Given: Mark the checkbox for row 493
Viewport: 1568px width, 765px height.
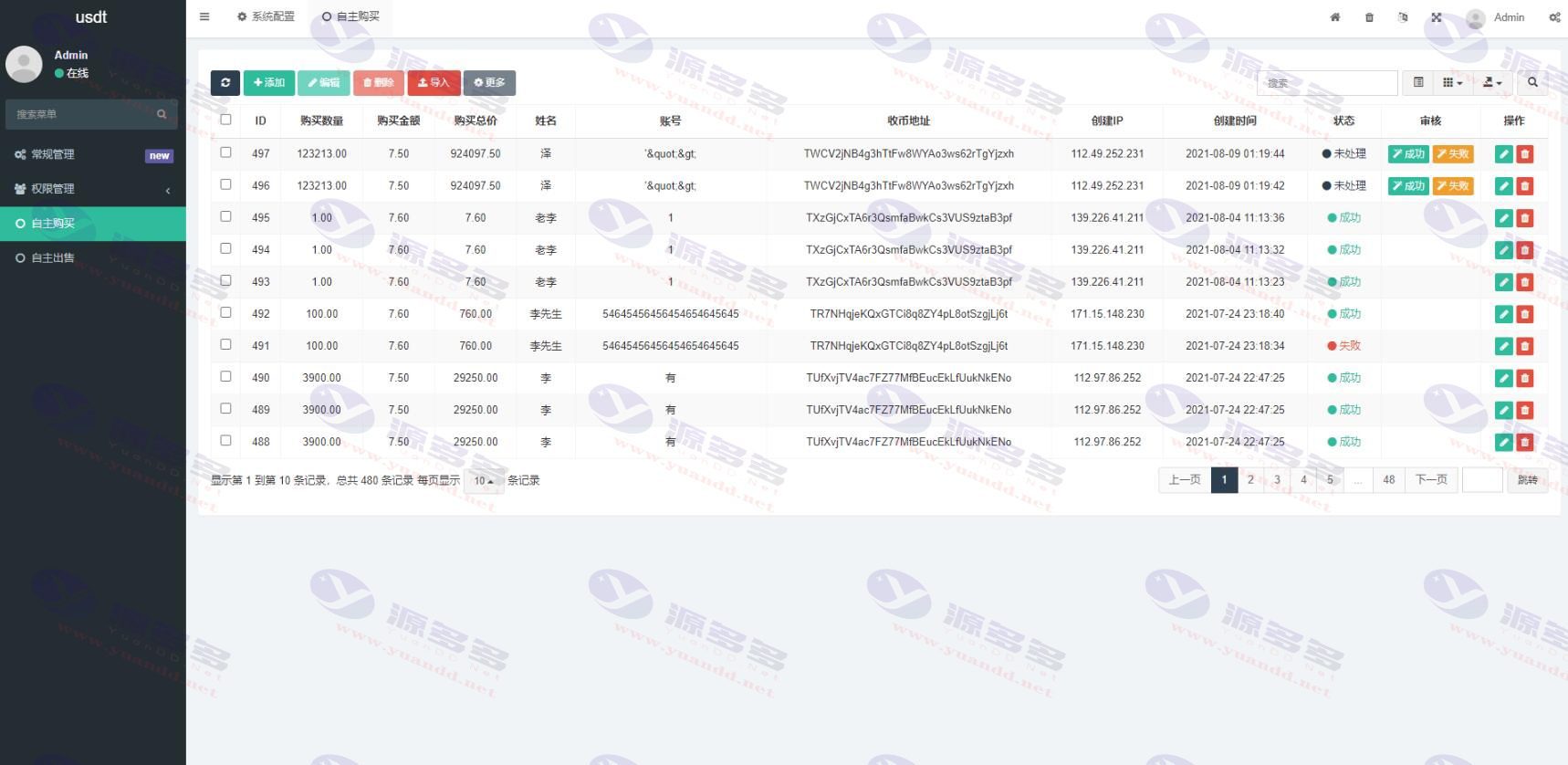Looking at the screenshot, I should pyautogui.click(x=225, y=280).
